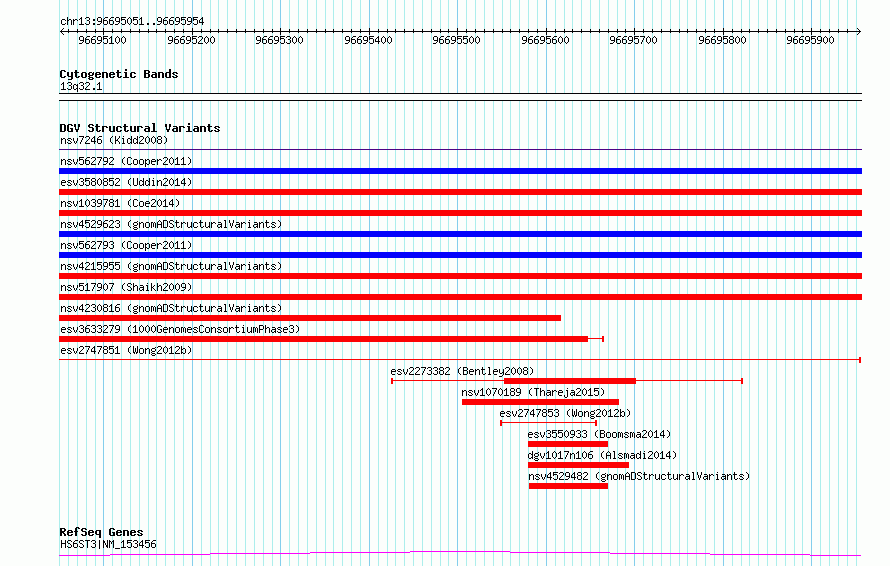Viewport: 890px width, 566px height.
Task: Click the red bar under nsv4529482
Action: [568, 486]
